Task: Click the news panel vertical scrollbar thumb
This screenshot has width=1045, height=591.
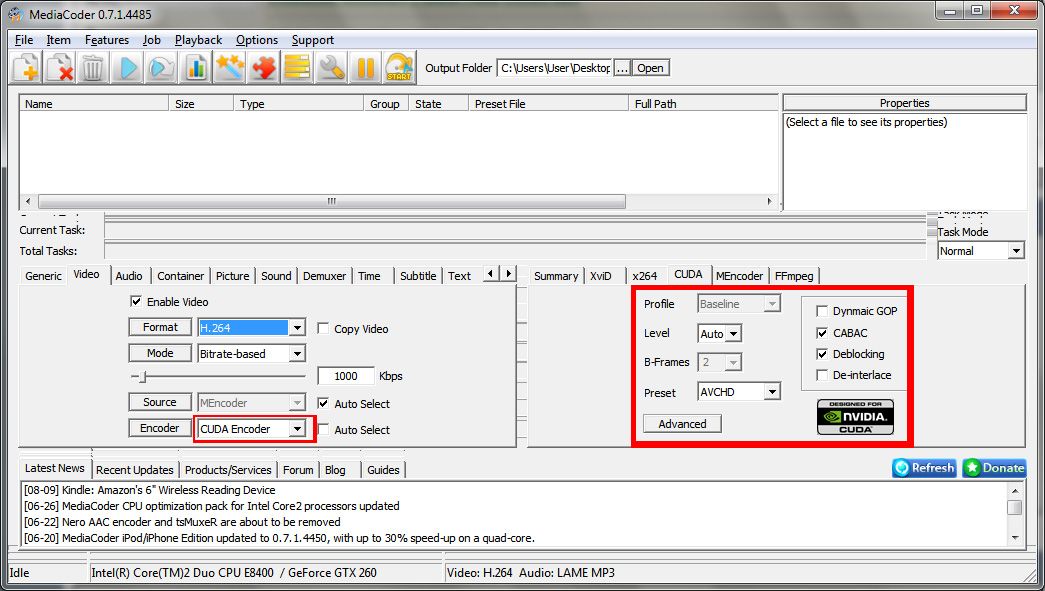Action: tap(1014, 506)
